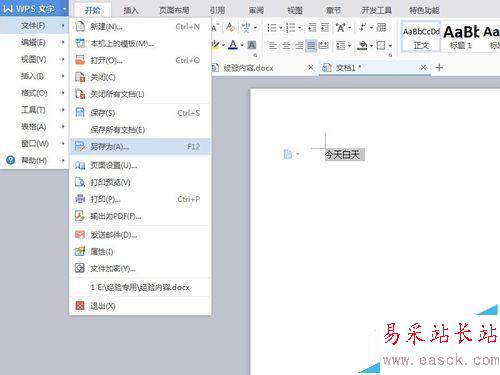Click the shading paint bucket icon

tap(362, 45)
